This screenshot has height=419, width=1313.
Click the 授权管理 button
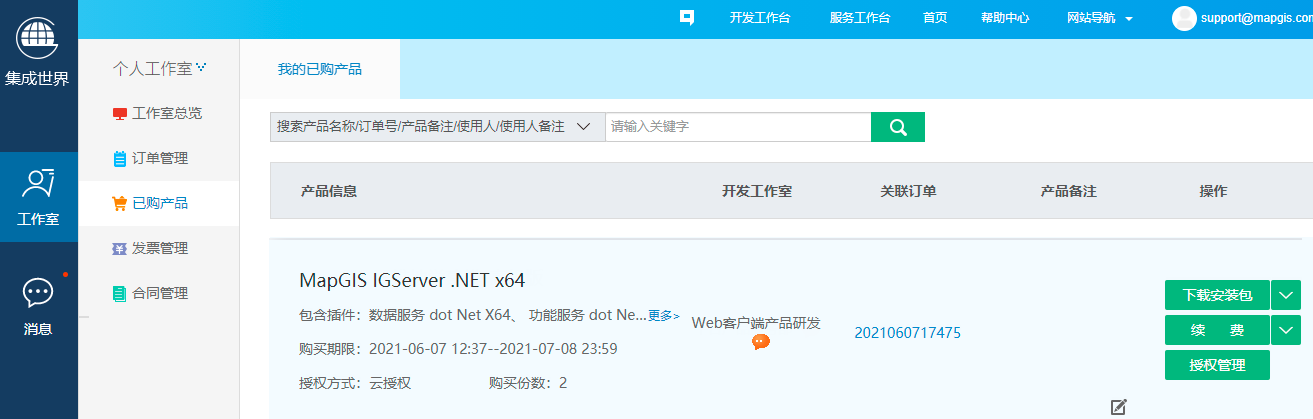[x=1217, y=365]
